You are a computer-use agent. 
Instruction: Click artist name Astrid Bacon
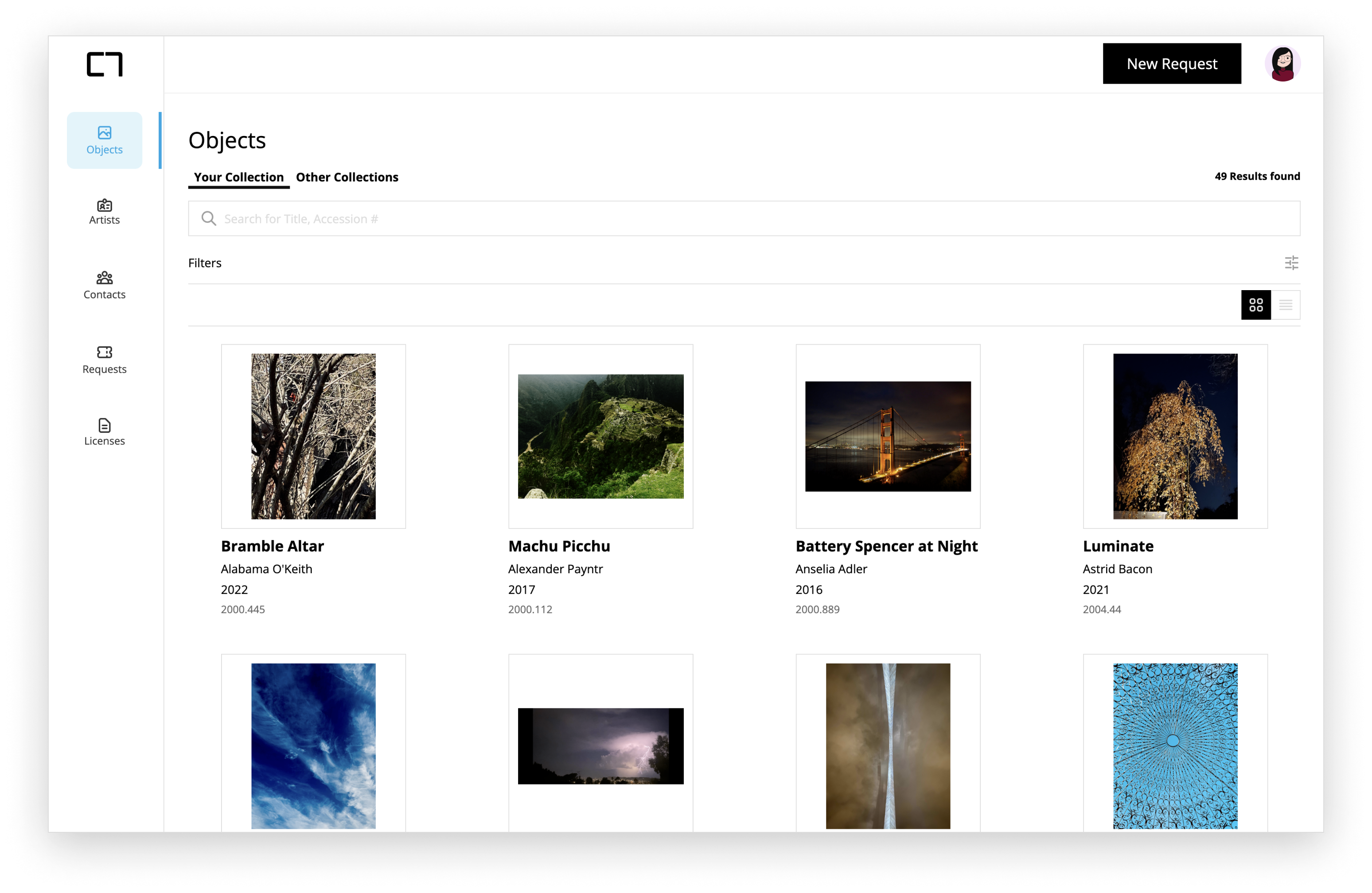tap(1117, 569)
